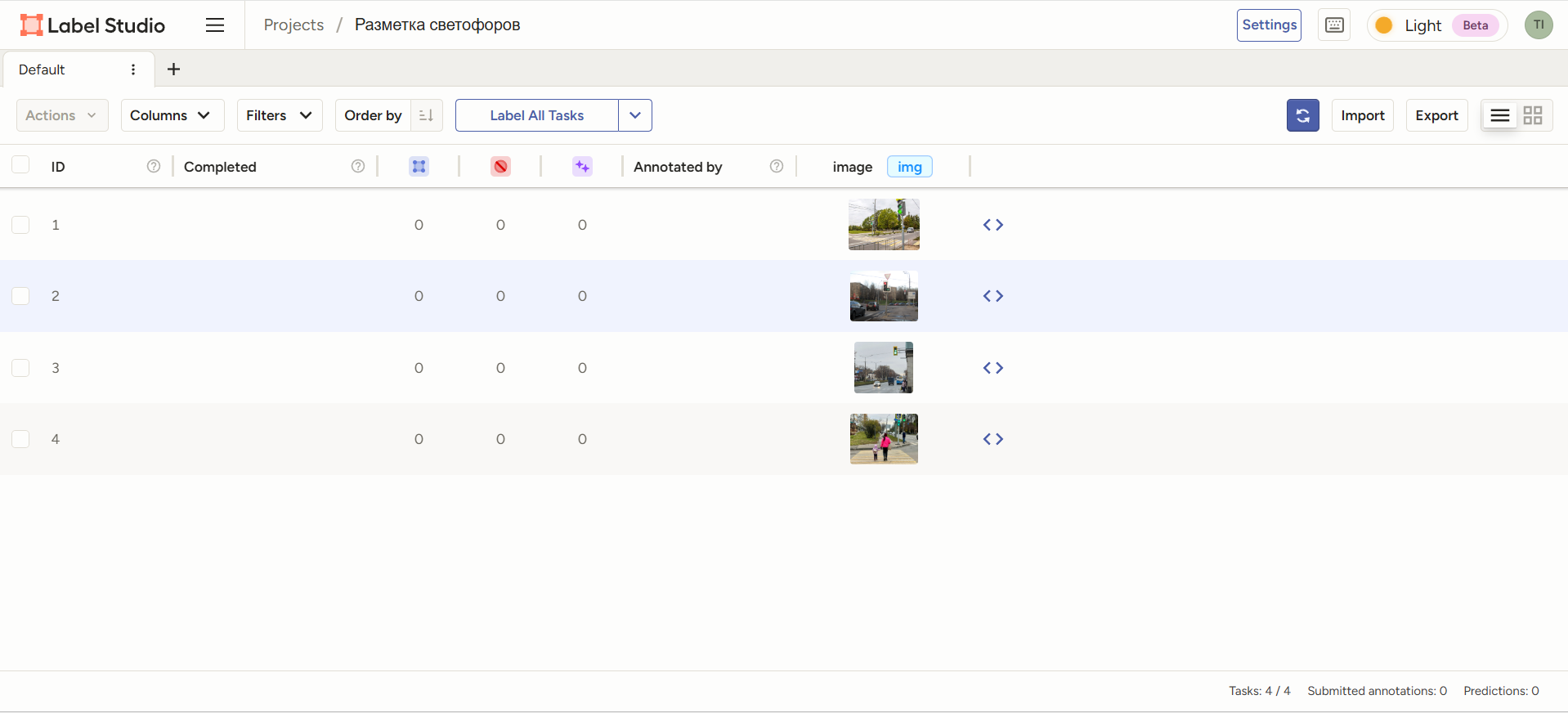Select the Default view tab

(x=43, y=70)
